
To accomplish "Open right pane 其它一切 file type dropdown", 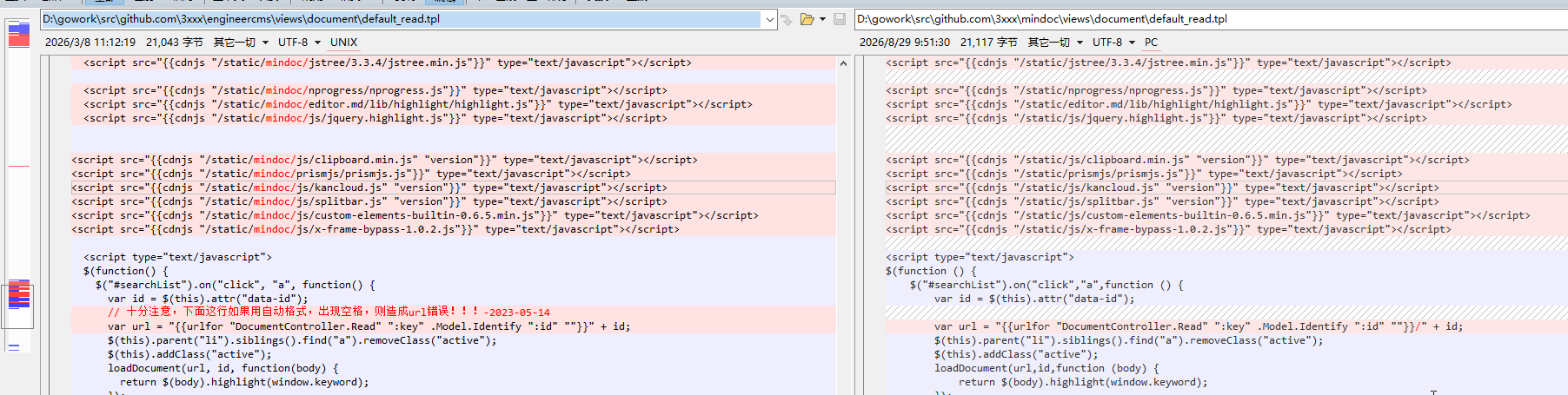I will click(x=1055, y=43).
